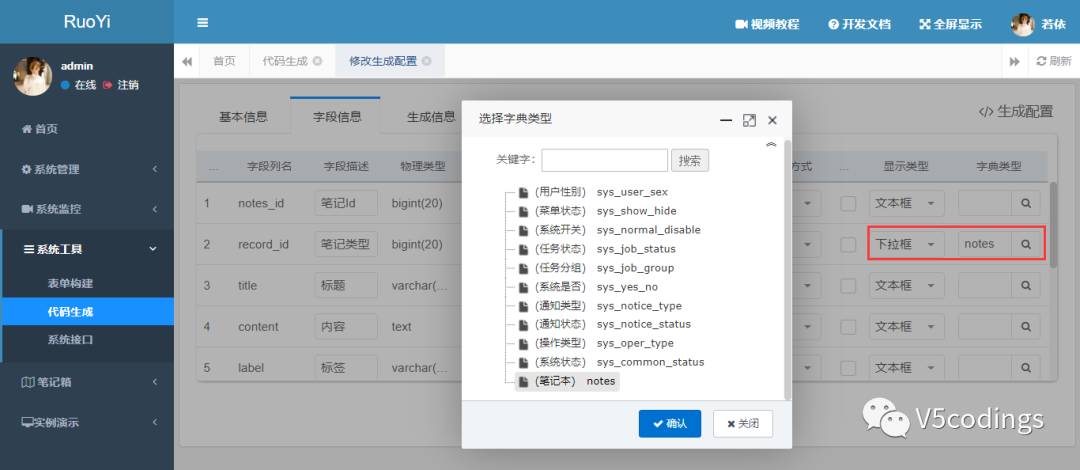Collapse the dialog search area arrow
Screen dimensions: 1080x470
coord(771,145)
